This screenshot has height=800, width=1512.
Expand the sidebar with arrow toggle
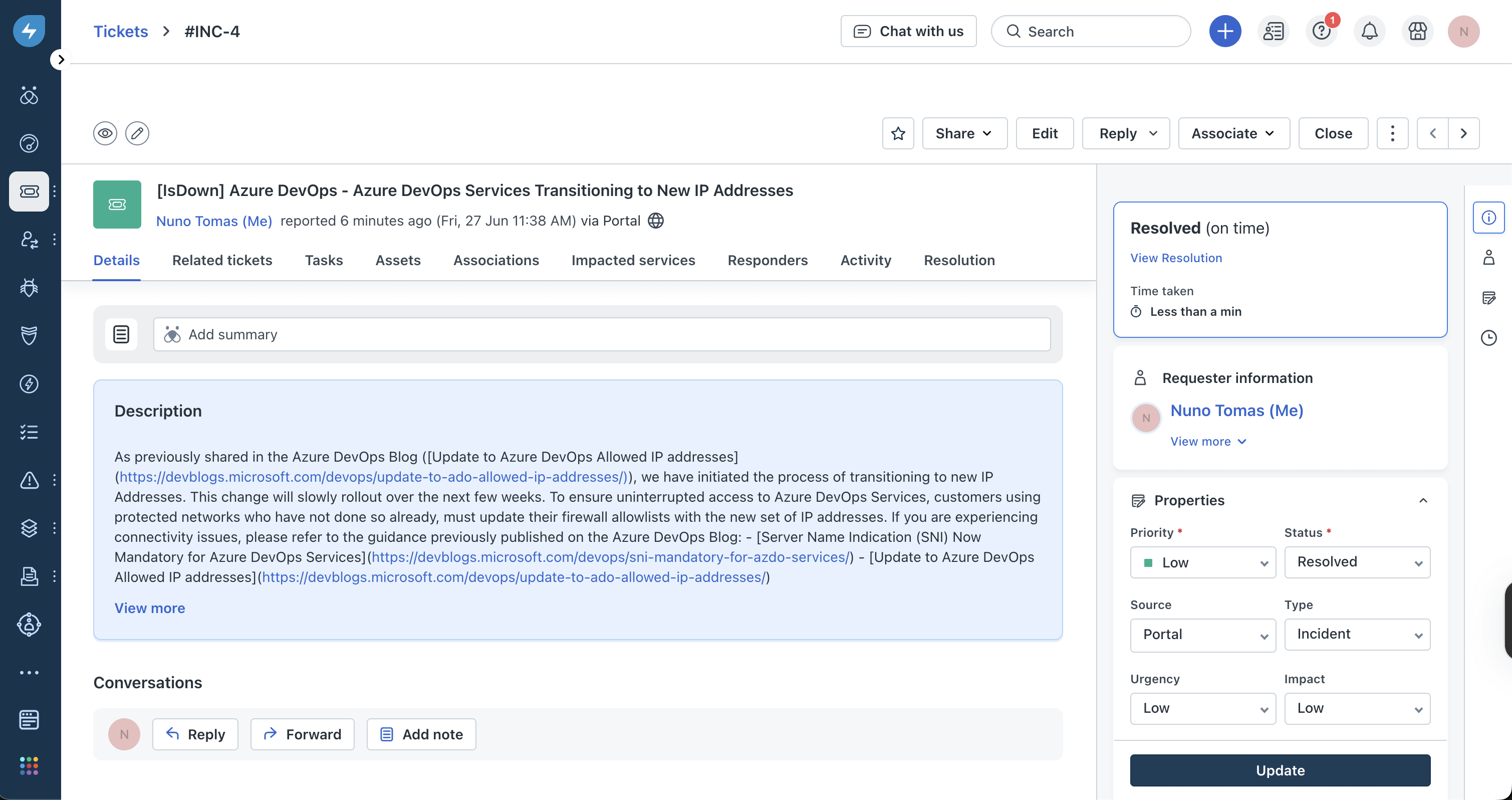pos(61,59)
